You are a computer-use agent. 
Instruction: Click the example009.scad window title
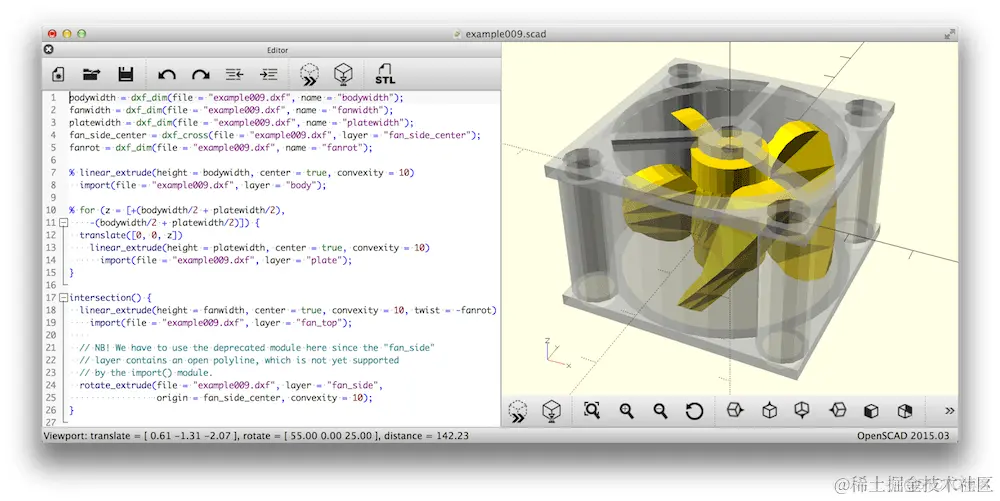(506, 34)
